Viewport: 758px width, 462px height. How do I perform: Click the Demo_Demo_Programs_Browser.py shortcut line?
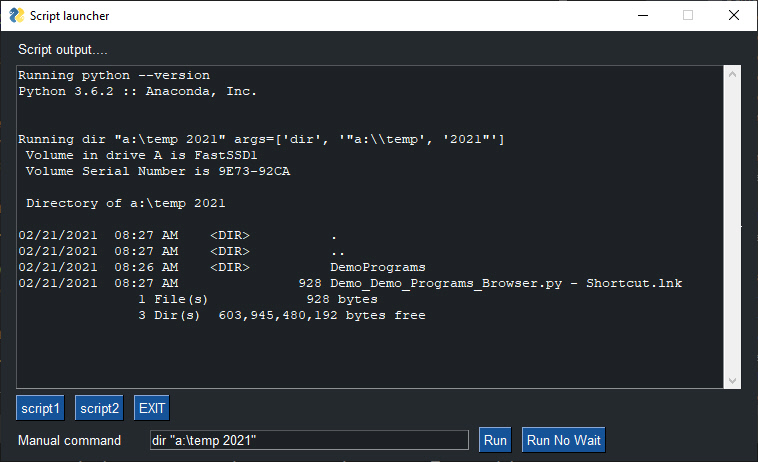point(505,283)
